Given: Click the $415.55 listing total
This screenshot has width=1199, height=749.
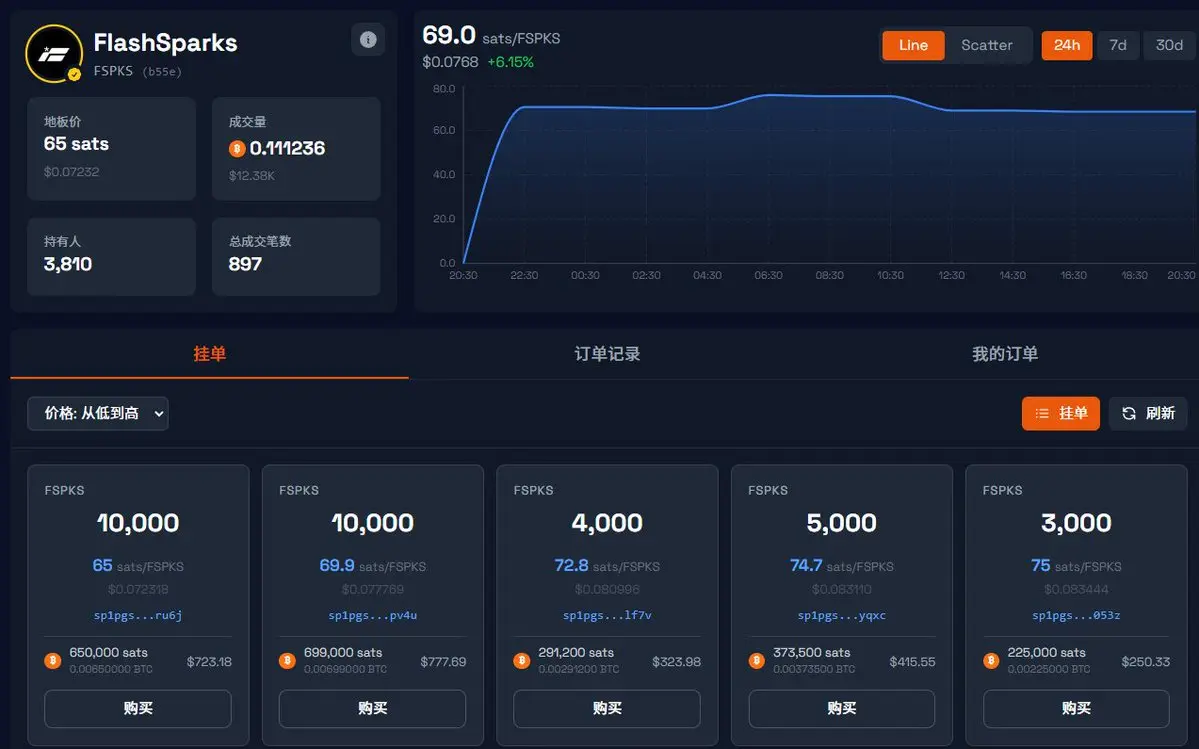Looking at the screenshot, I should click(x=912, y=662).
